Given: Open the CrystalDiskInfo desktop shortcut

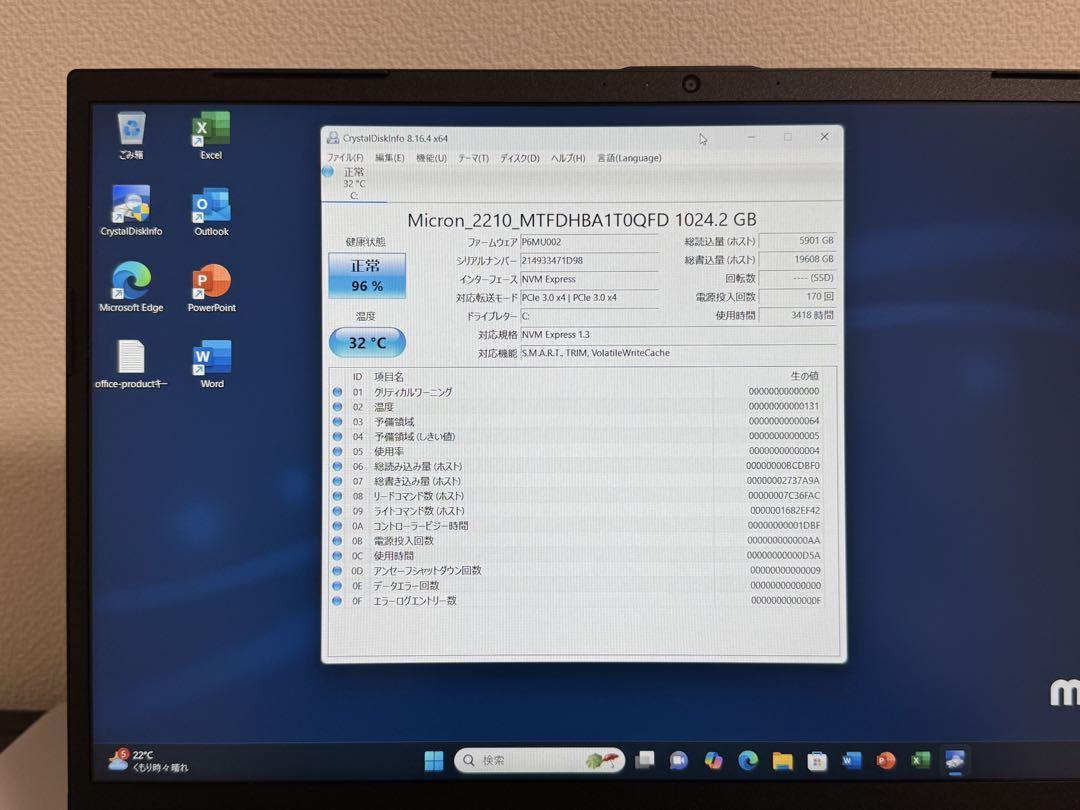Looking at the screenshot, I should pos(131,211).
